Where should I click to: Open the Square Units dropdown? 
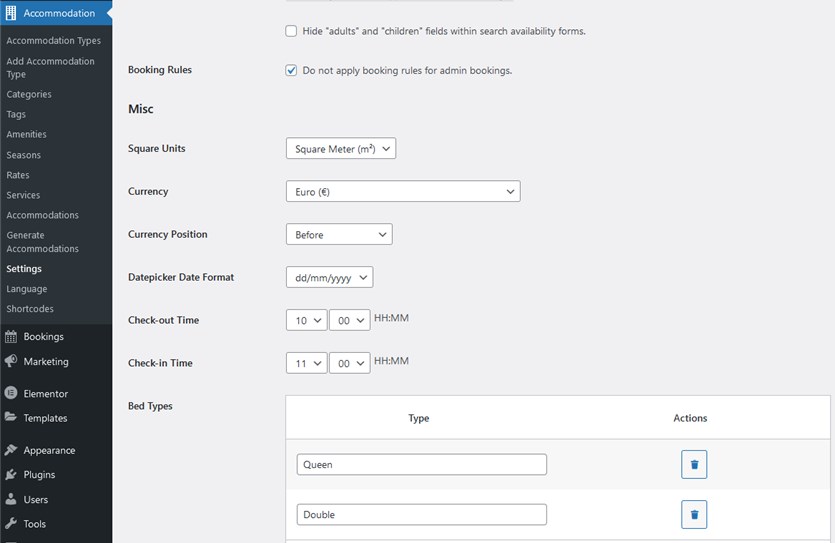click(341, 149)
